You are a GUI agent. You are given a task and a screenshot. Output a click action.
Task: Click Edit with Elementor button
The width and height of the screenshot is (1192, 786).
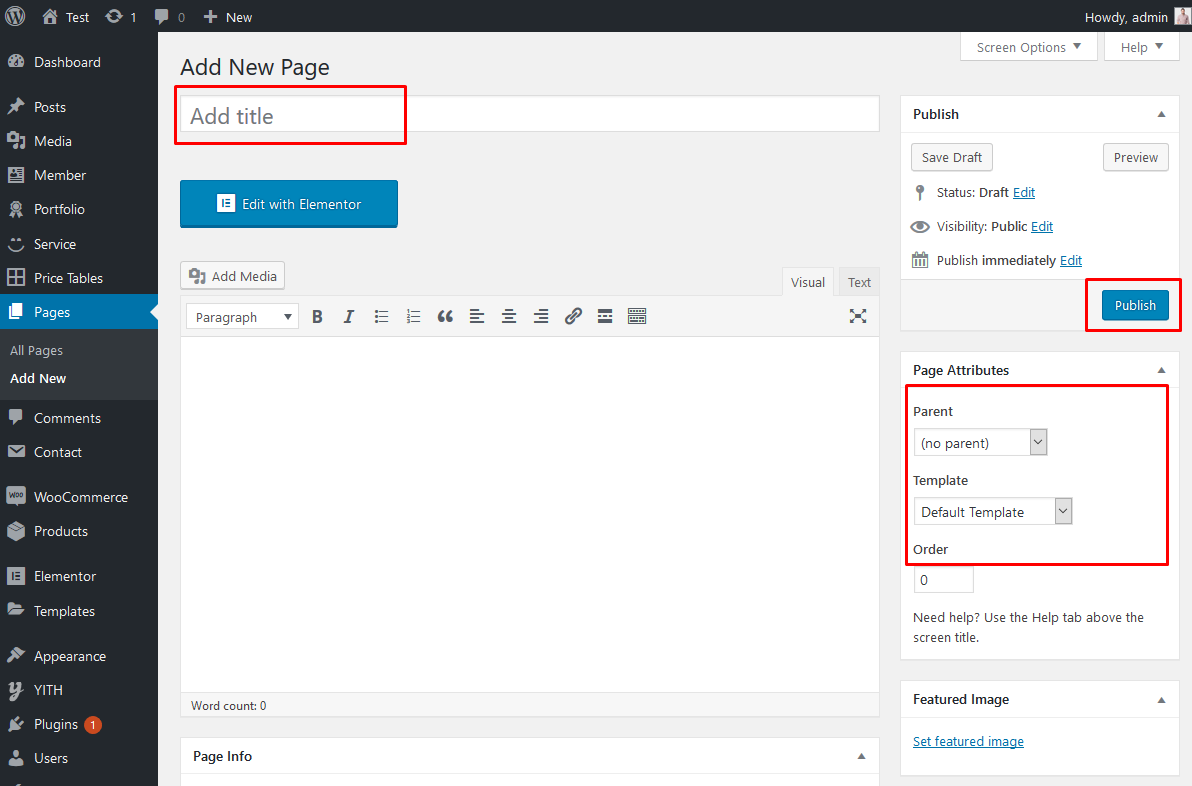click(x=289, y=204)
